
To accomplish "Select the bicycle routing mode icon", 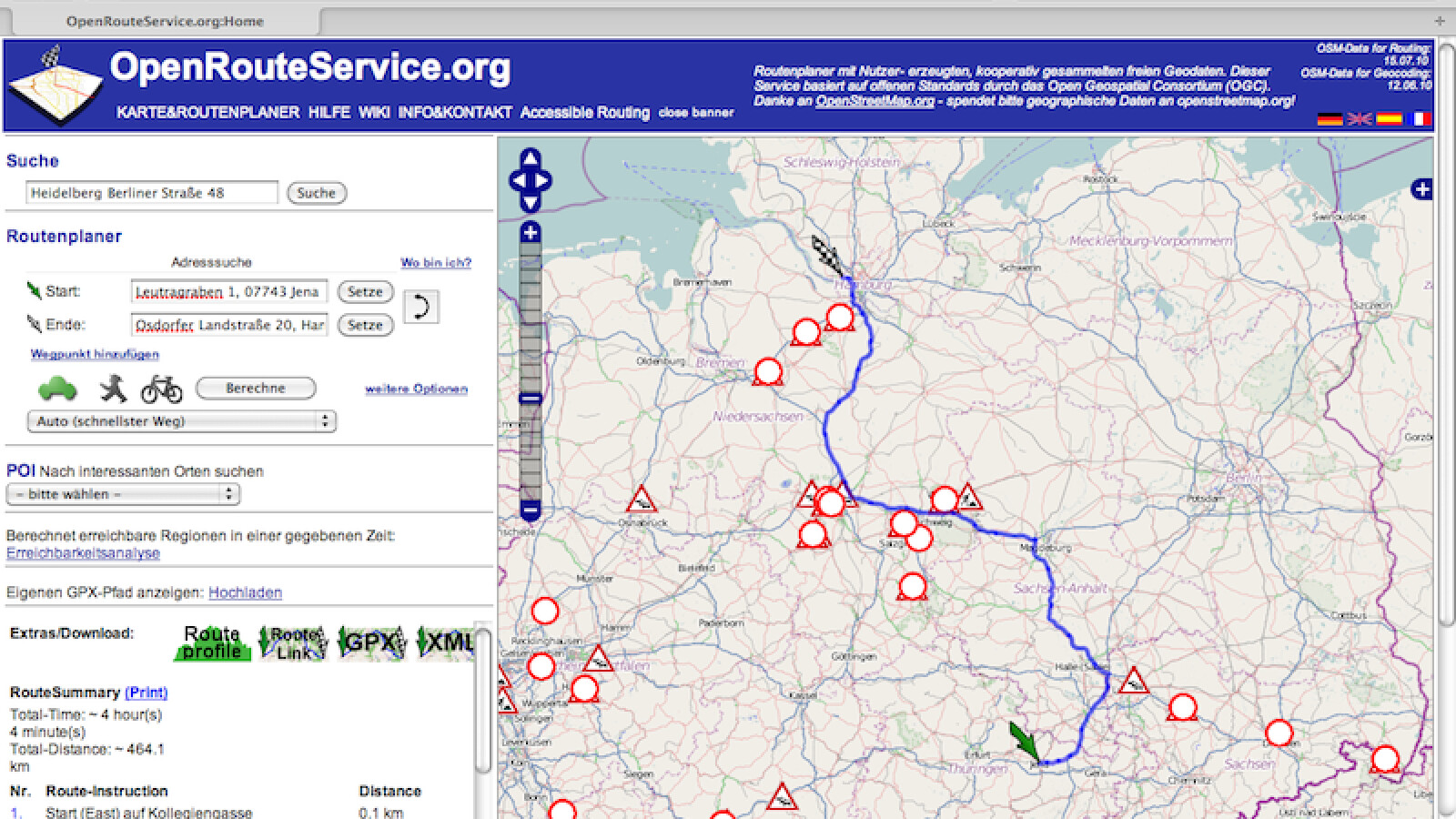I will [x=162, y=389].
